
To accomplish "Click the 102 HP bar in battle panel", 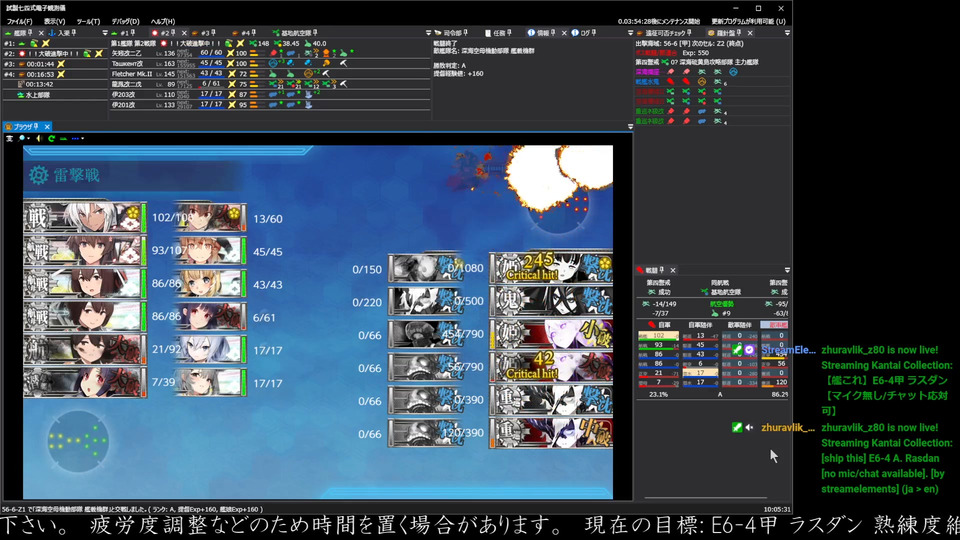I will click(658, 336).
